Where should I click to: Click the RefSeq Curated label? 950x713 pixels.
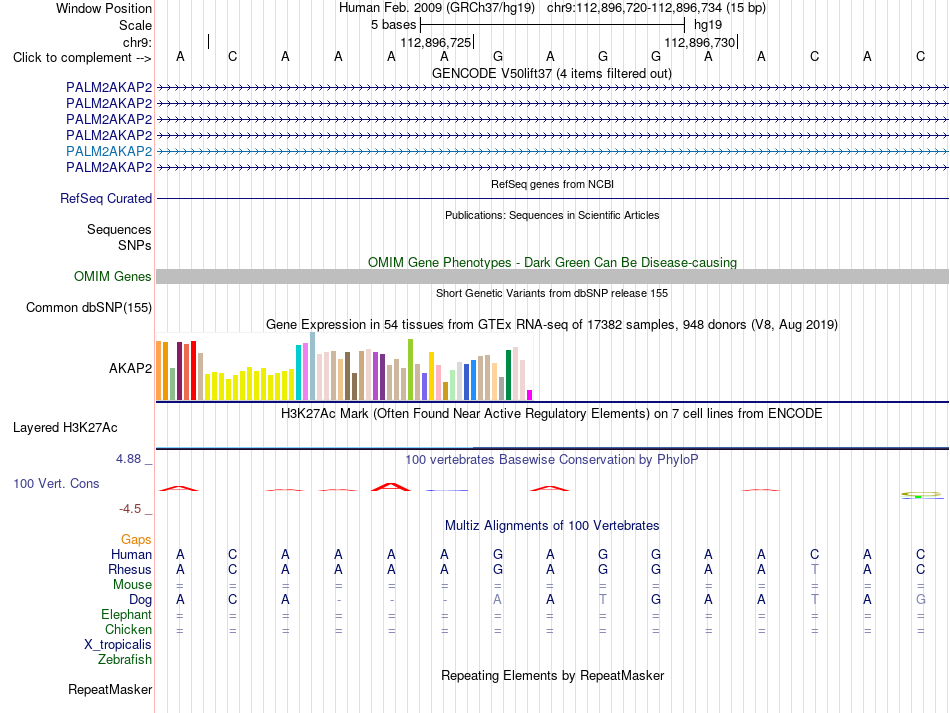[106, 199]
